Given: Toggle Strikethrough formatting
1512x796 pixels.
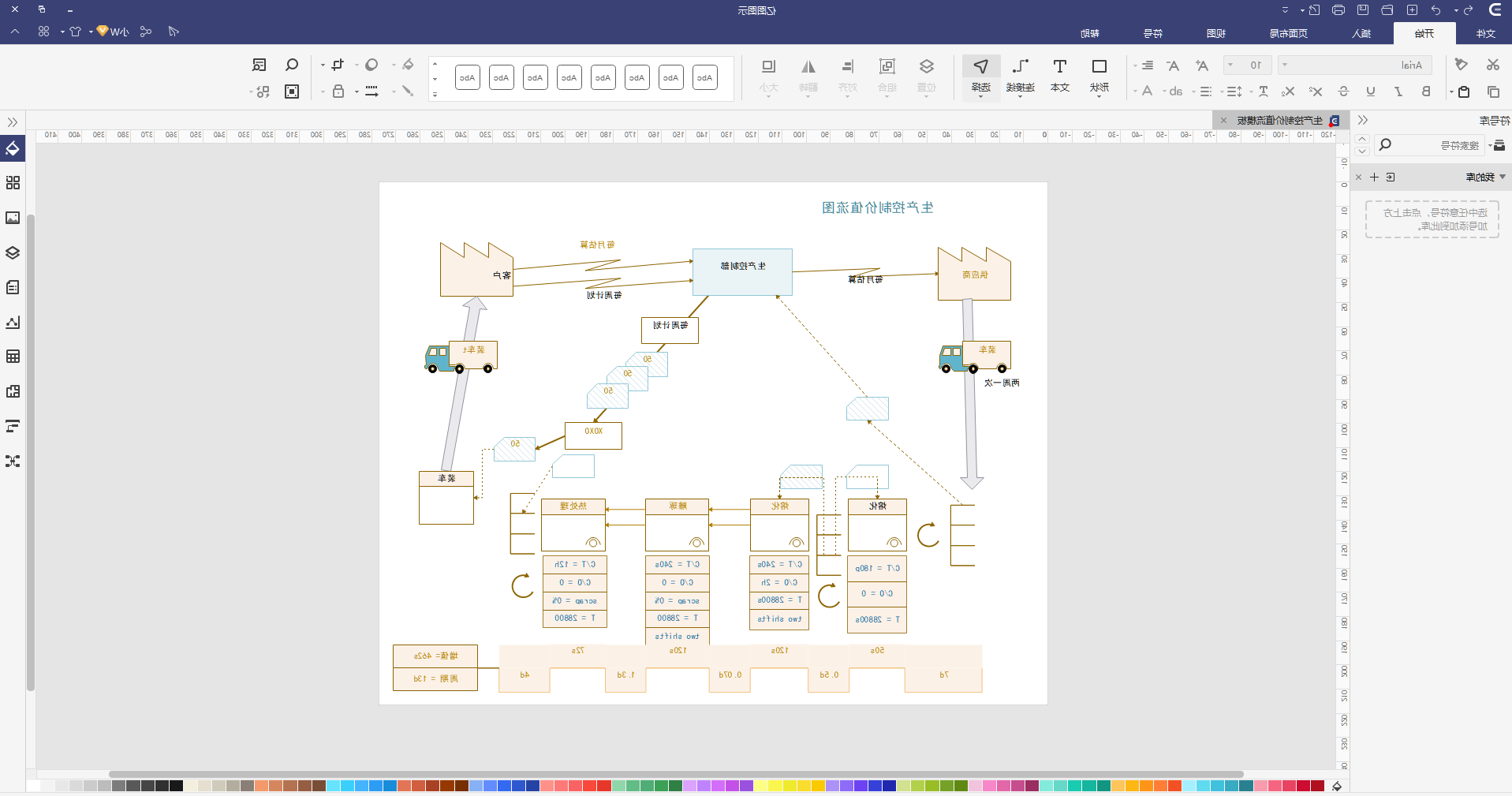Looking at the screenshot, I should [x=1344, y=92].
